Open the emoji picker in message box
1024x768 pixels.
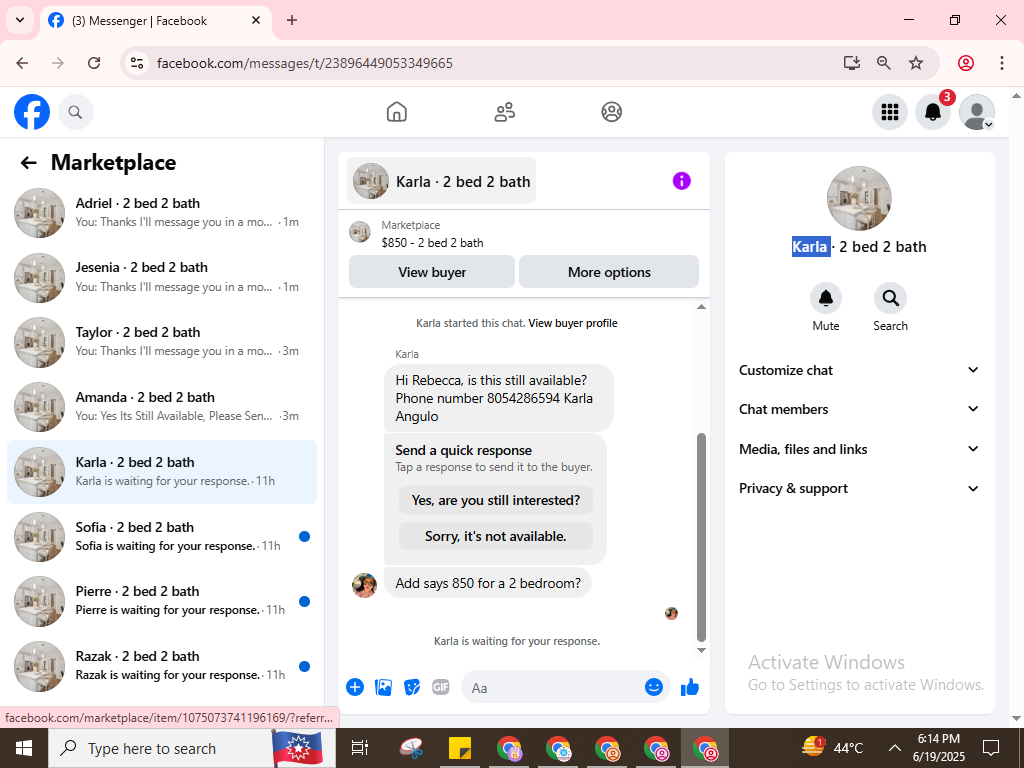(x=654, y=687)
